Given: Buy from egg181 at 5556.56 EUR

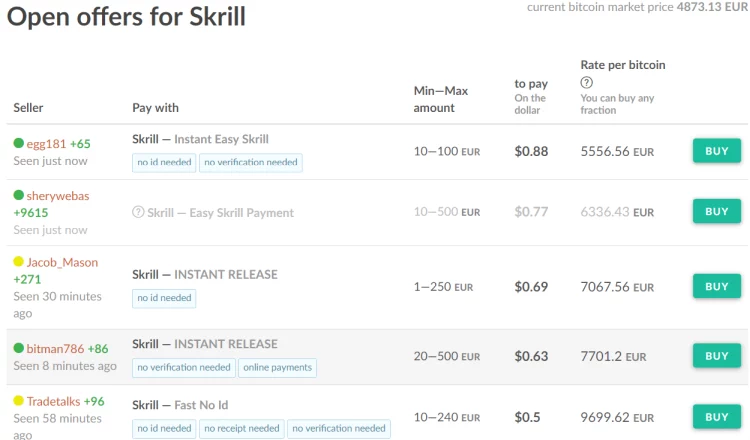Looking at the screenshot, I should pos(717,151).
